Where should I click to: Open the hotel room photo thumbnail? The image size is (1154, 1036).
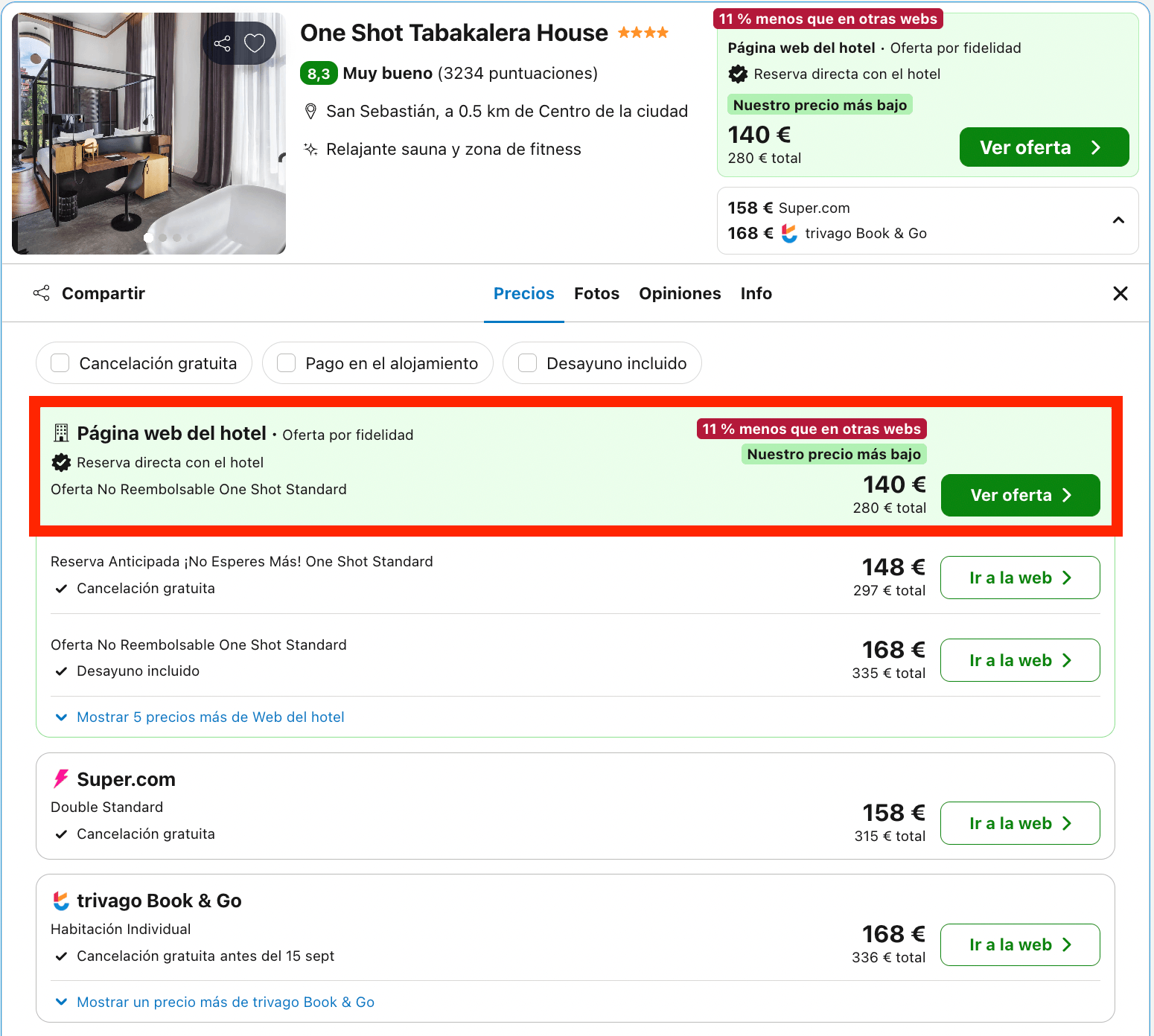(x=149, y=133)
